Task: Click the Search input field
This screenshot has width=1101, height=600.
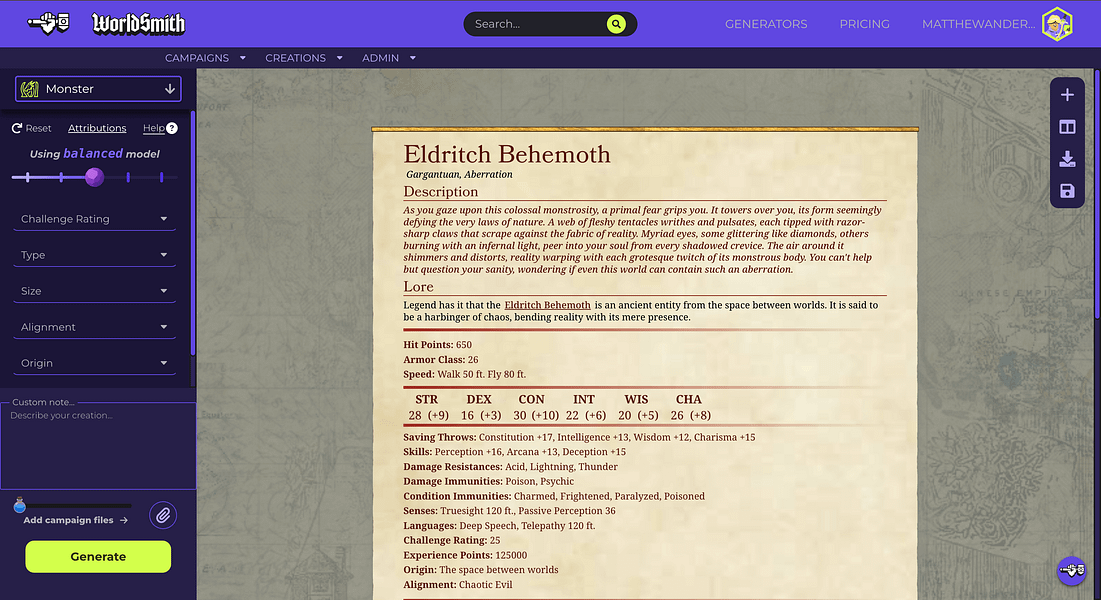Action: click(537, 24)
